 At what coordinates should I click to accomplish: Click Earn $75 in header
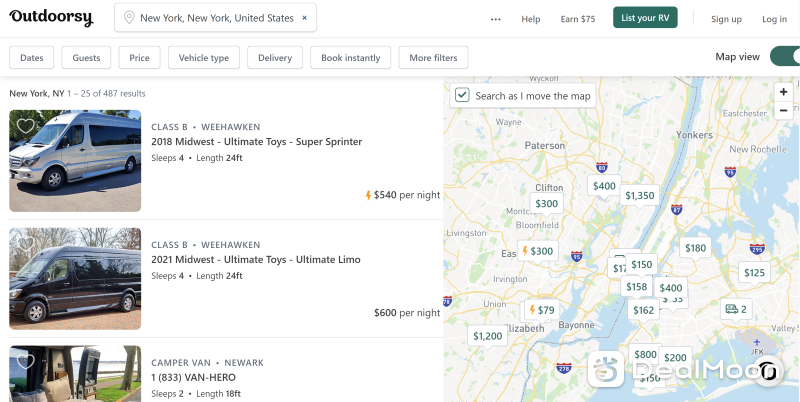pyautogui.click(x=577, y=19)
